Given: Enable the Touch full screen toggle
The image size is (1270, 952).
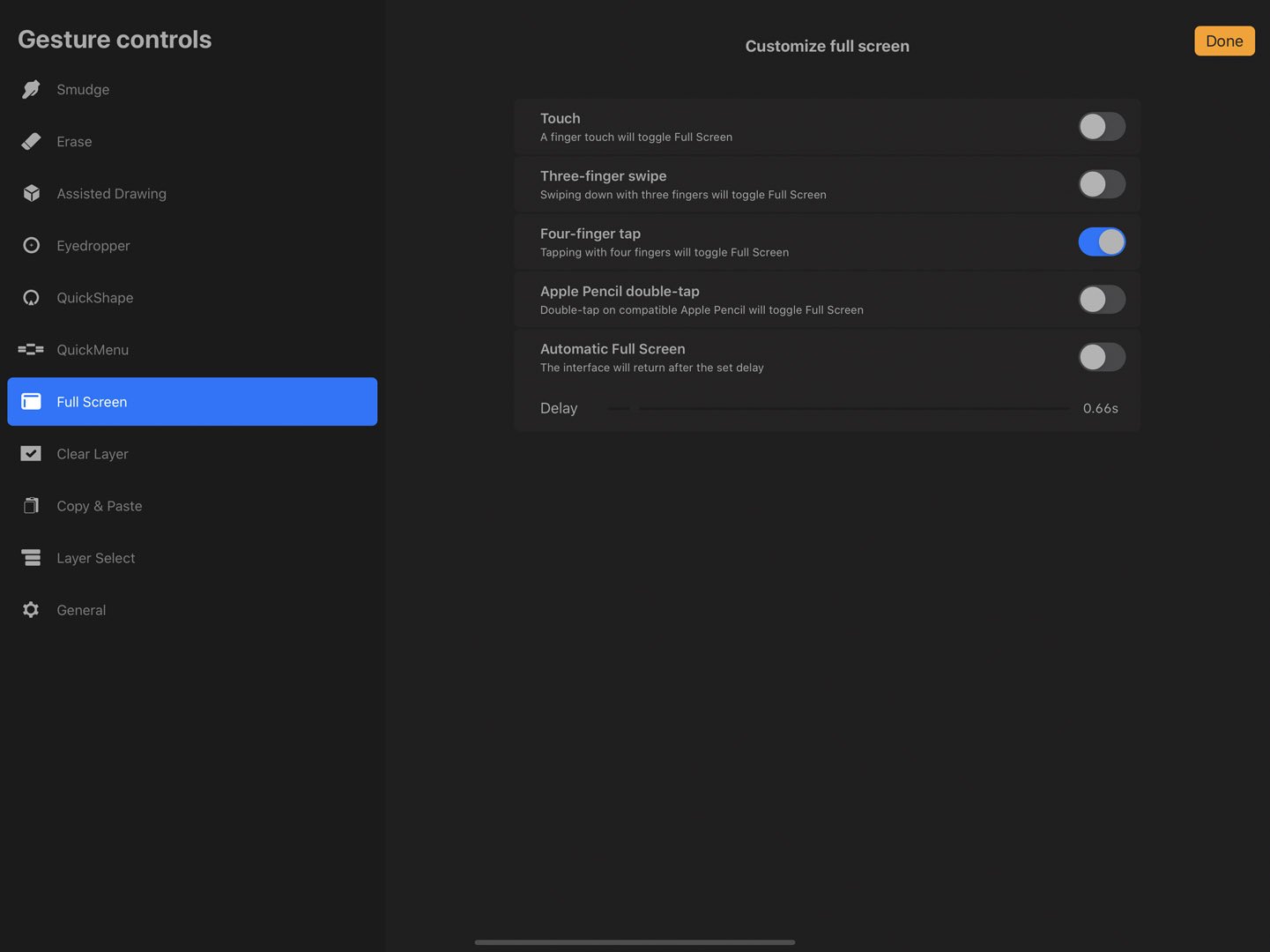Looking at the screenshot, I should click(x=1102, y=126).
